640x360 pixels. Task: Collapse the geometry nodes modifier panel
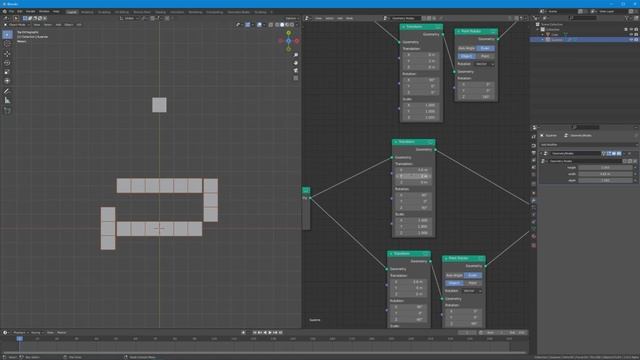coord(542,153)
